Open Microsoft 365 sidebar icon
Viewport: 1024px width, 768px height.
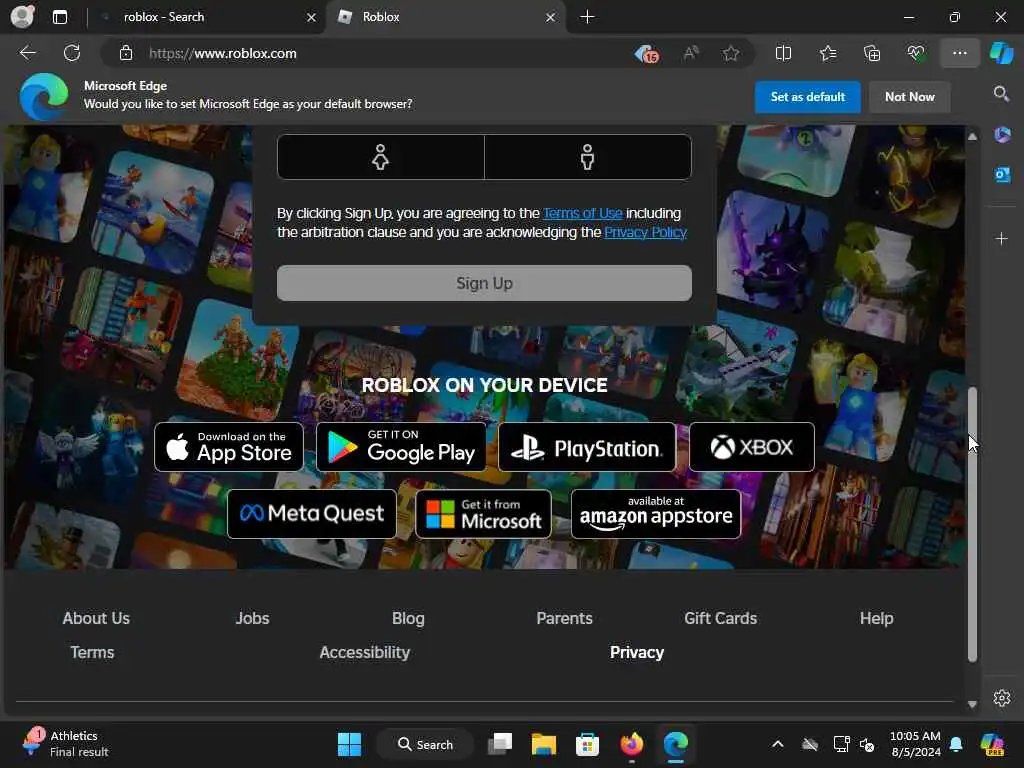1002,135
